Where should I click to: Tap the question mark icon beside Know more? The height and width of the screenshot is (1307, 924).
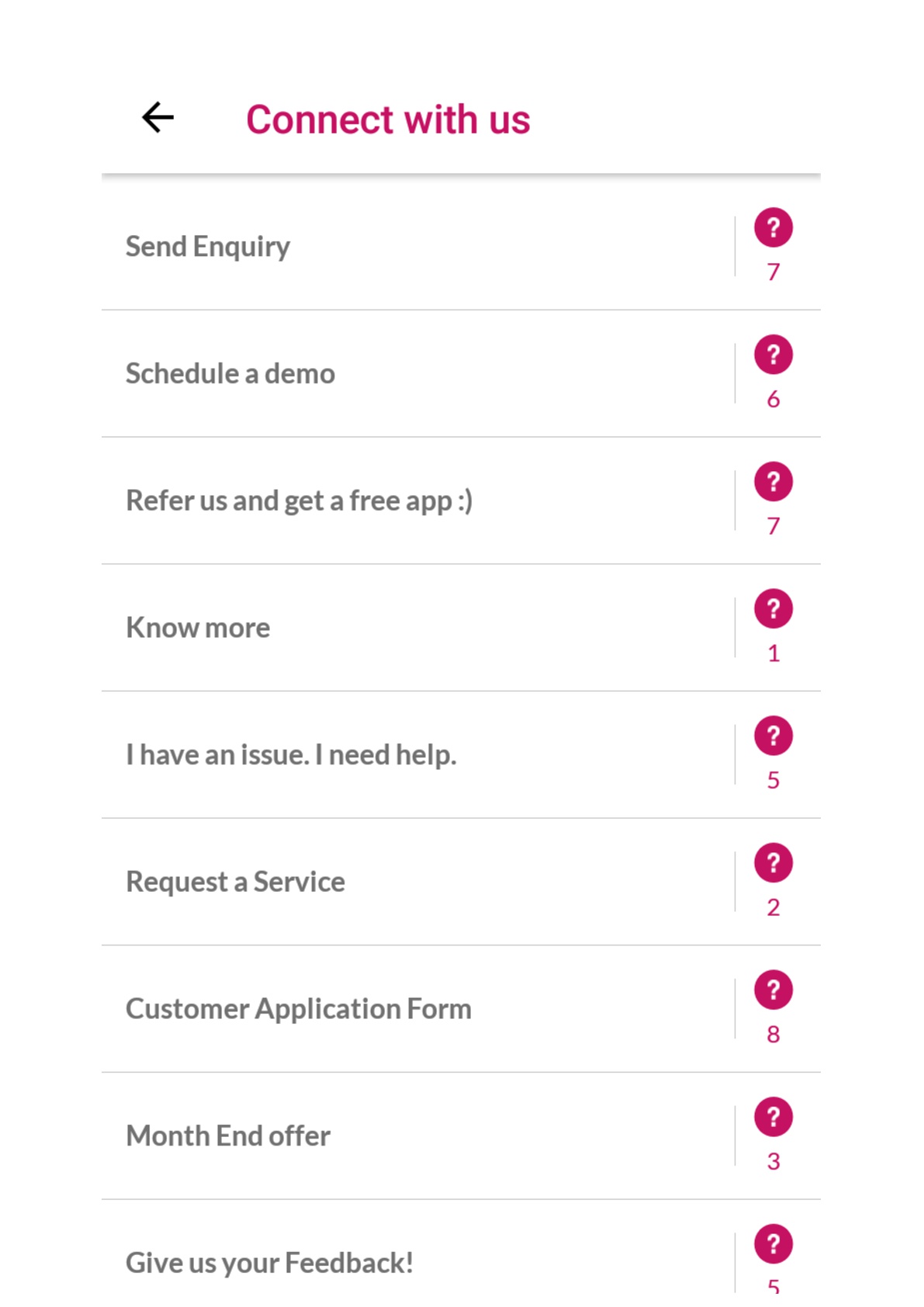click(x=773, y=609)
